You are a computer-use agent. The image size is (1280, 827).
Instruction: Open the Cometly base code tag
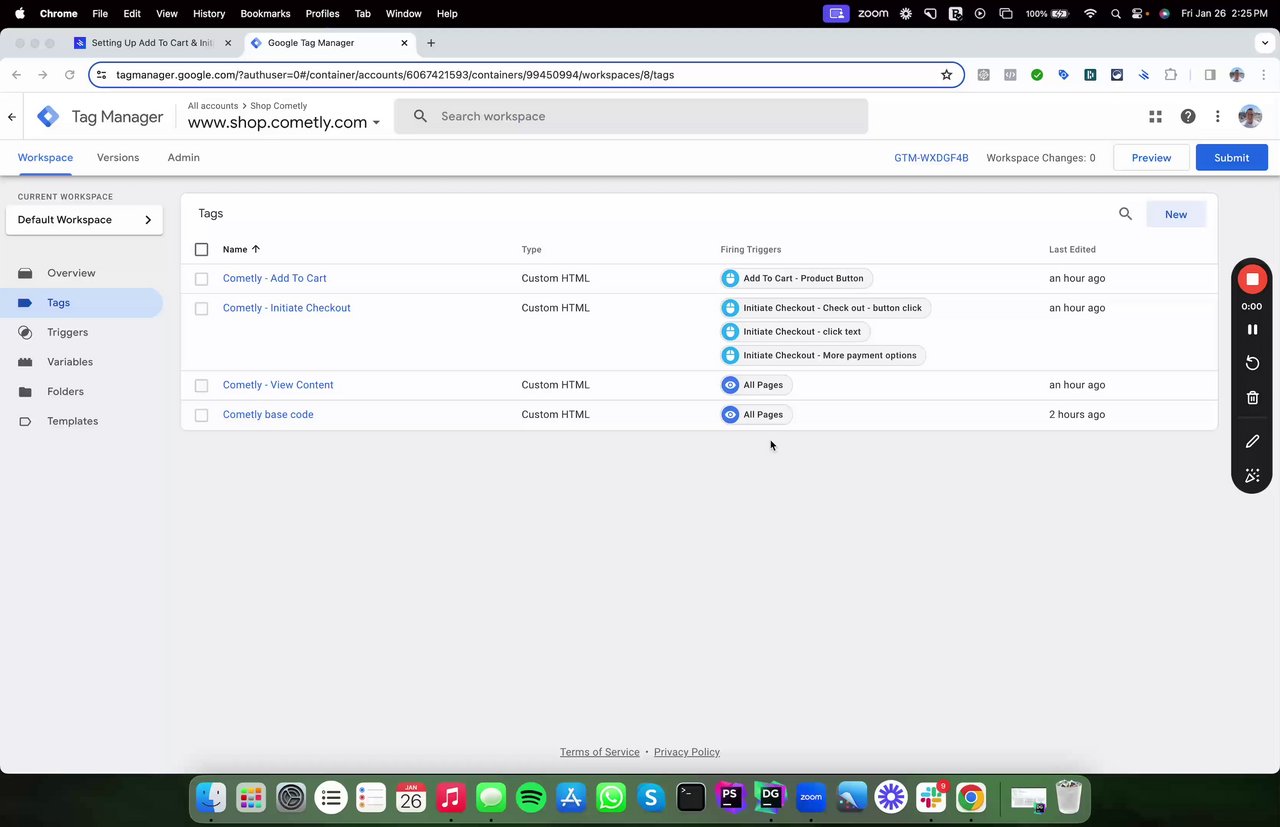click(268, 415)
